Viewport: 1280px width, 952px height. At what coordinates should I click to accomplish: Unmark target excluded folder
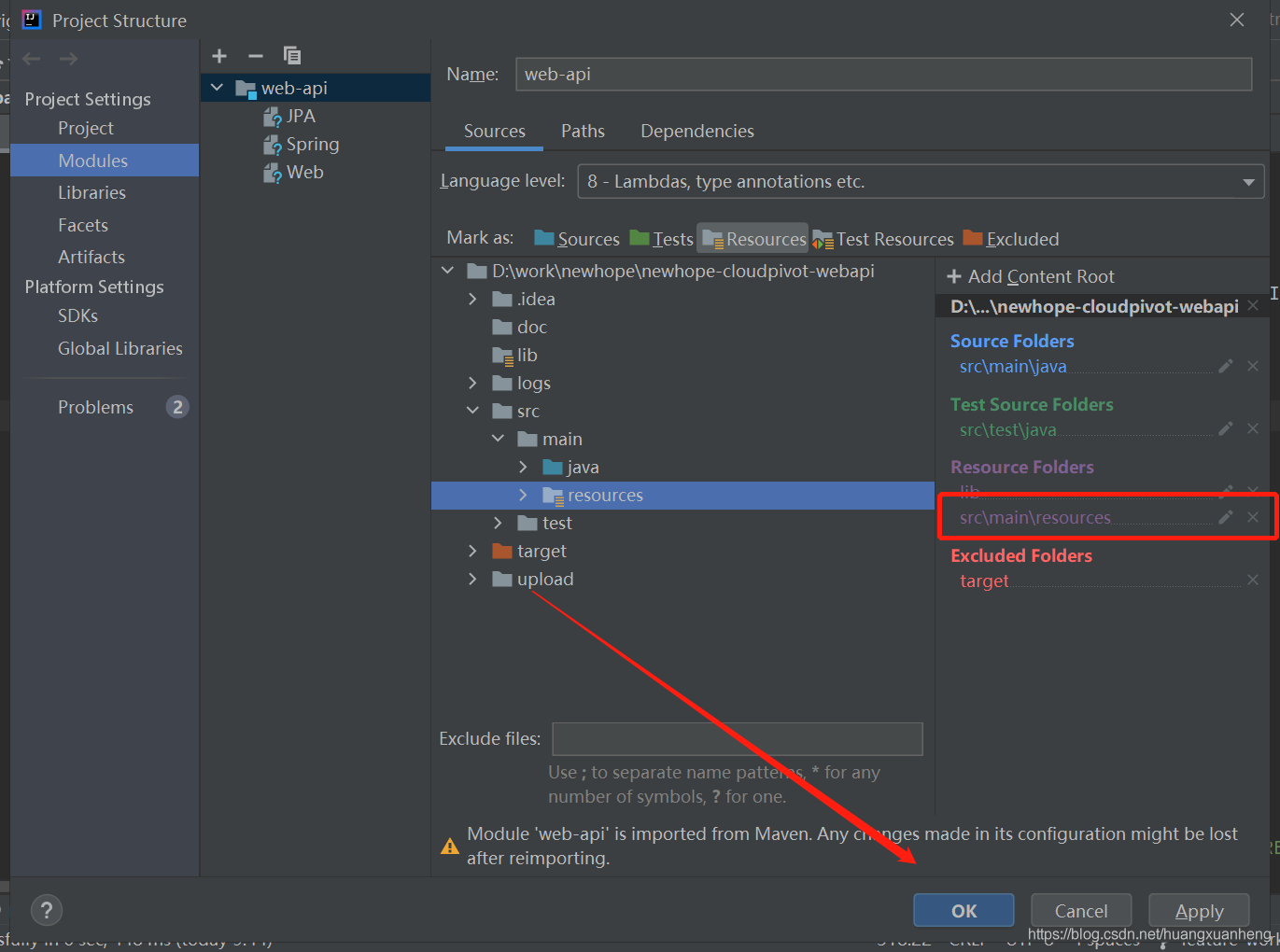[x=1253, y=580]
